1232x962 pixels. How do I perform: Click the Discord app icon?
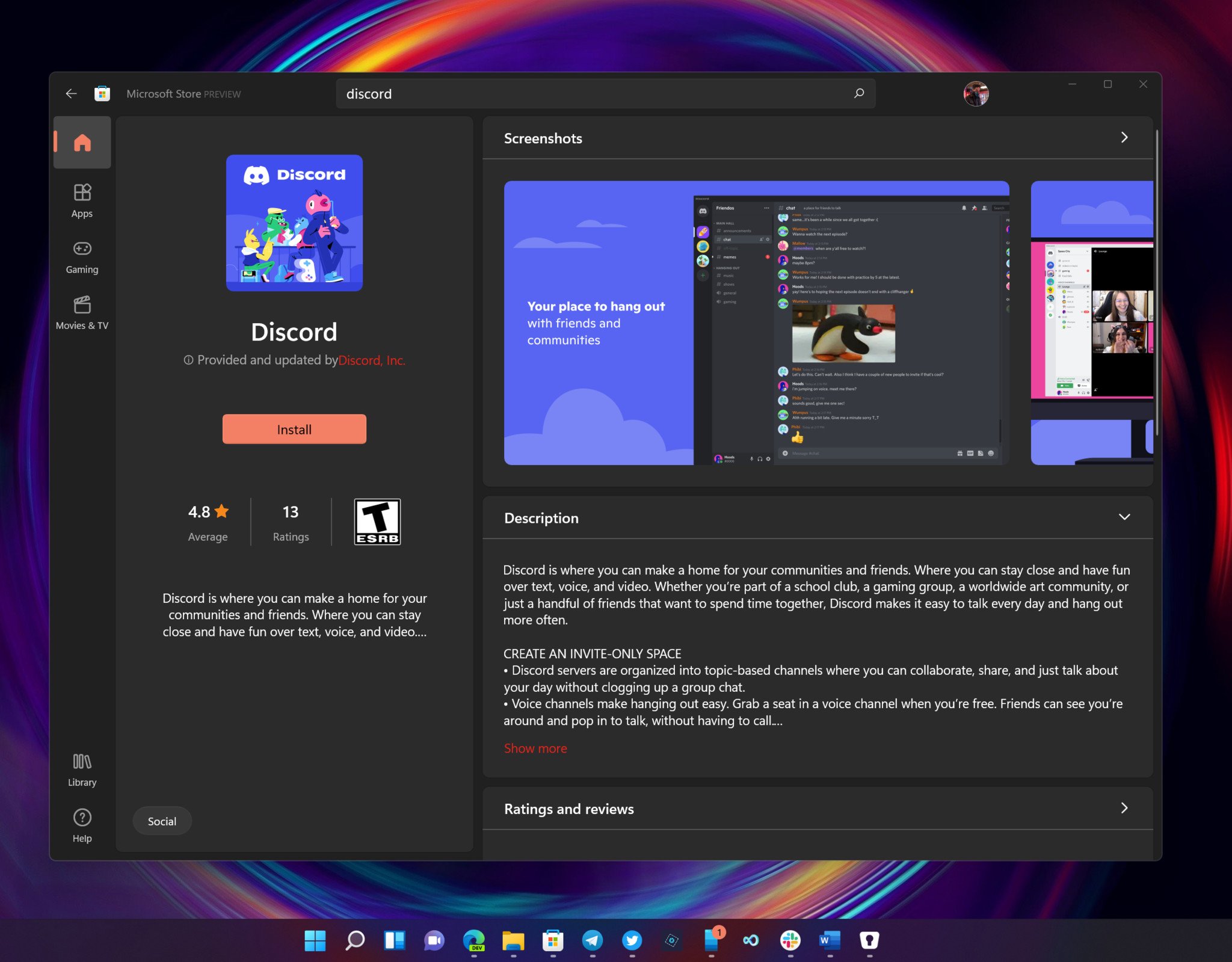coord(294,222)
